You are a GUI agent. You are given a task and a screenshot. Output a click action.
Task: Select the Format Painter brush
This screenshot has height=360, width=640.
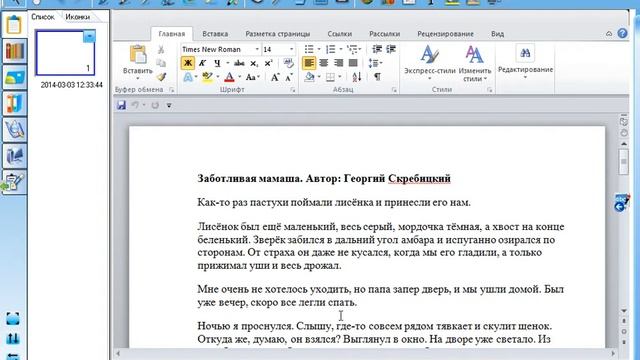click(x=161, y=77)
